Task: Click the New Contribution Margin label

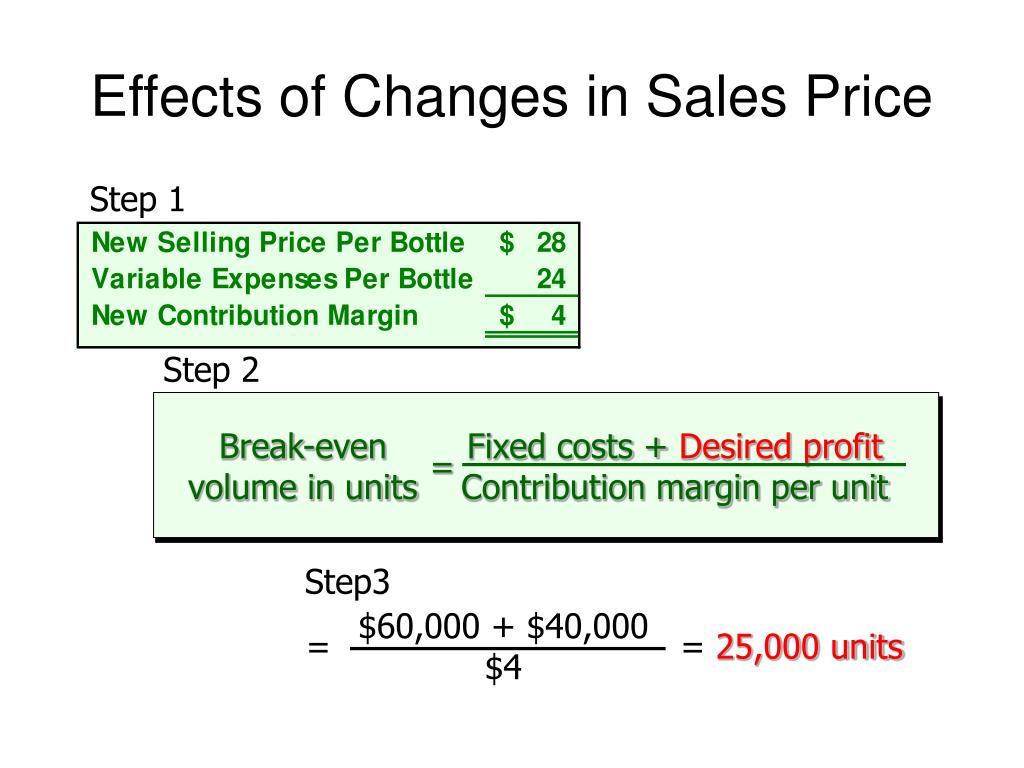Action: pos(255,315)
